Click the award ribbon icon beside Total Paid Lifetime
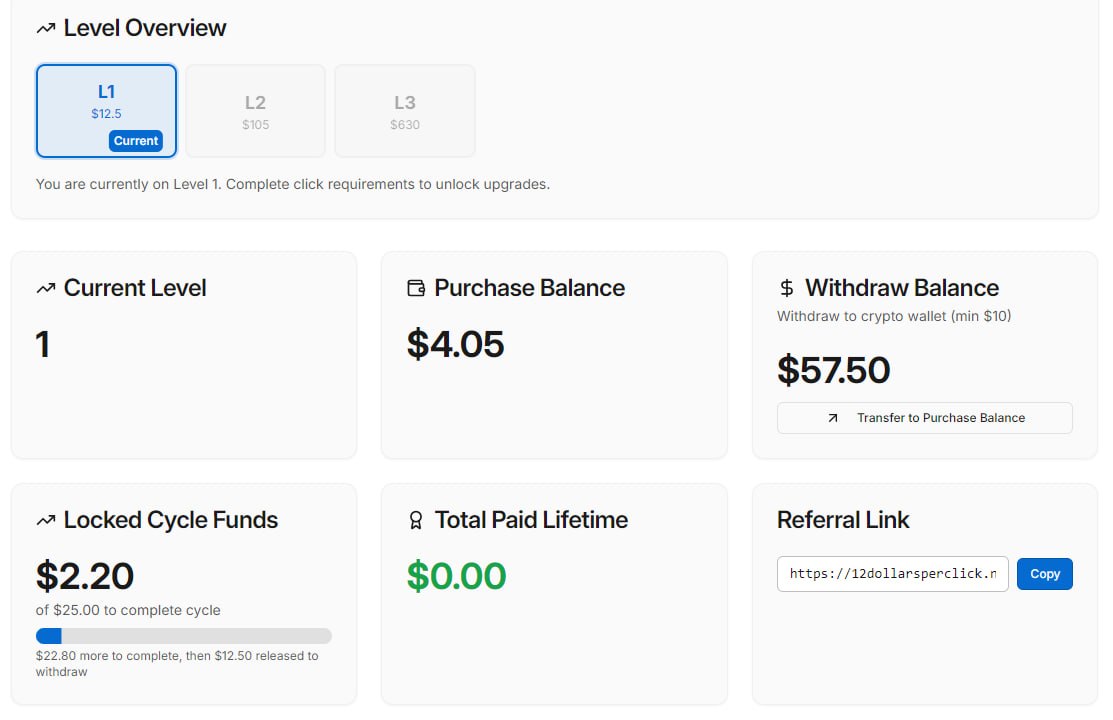Image resolution: width=1113 pixels, height=720 pixels. pyautogui.click(x=416, y=521)
